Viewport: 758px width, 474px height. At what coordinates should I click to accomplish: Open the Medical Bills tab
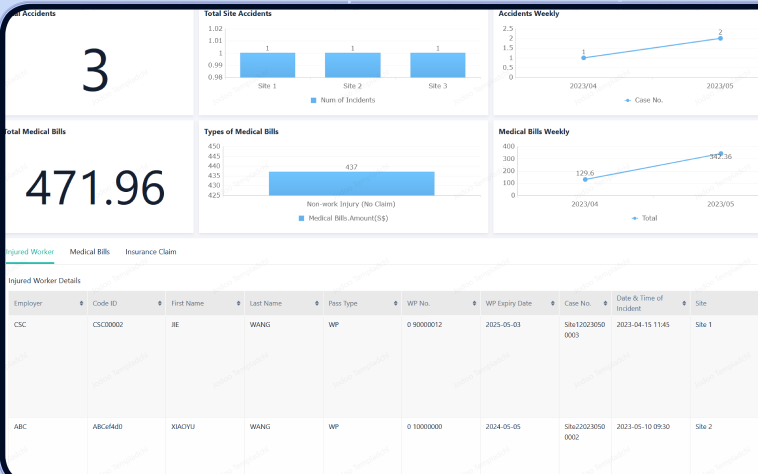pos(89,252)
